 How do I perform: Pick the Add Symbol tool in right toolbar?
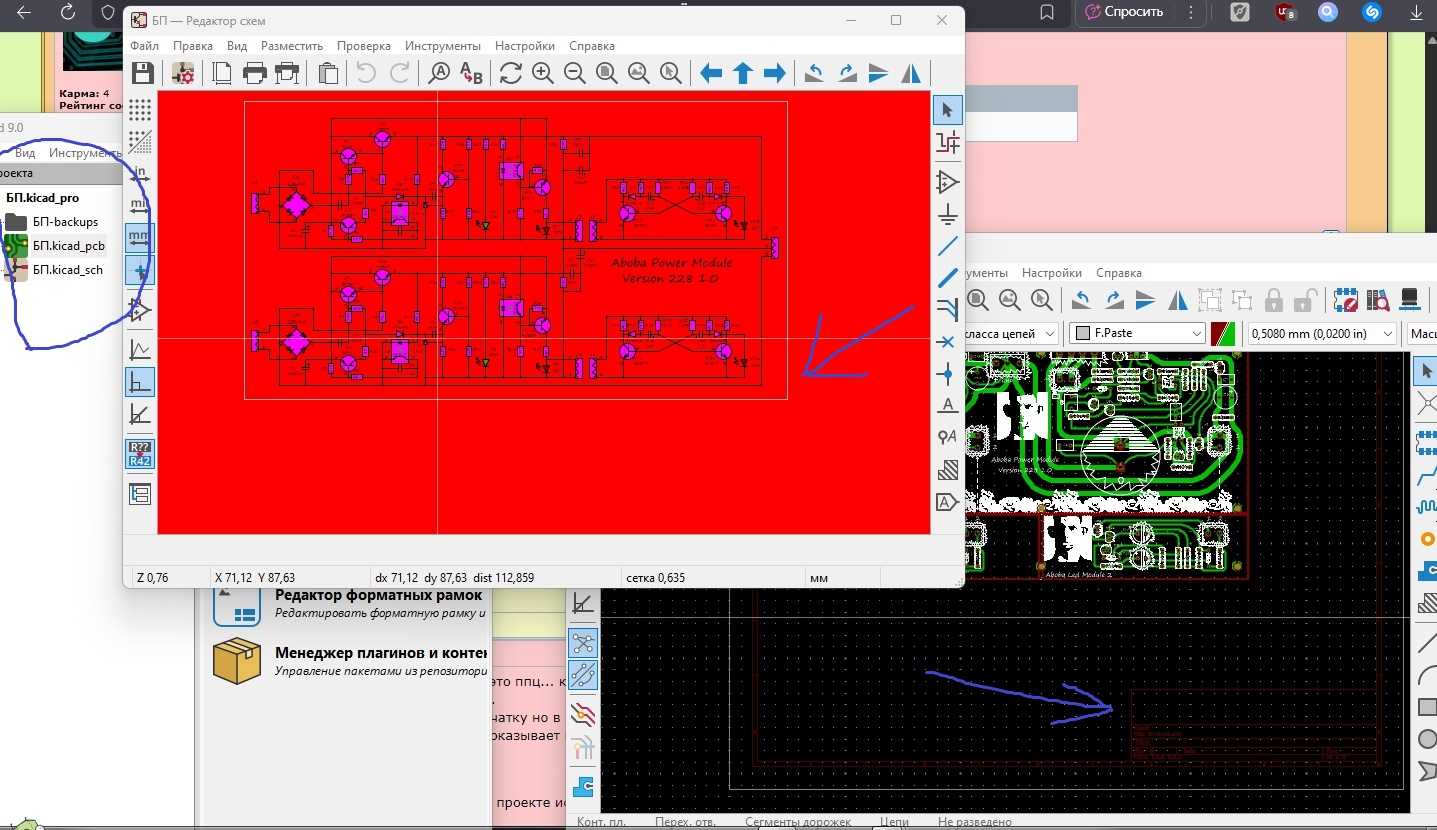coord(947,182)
